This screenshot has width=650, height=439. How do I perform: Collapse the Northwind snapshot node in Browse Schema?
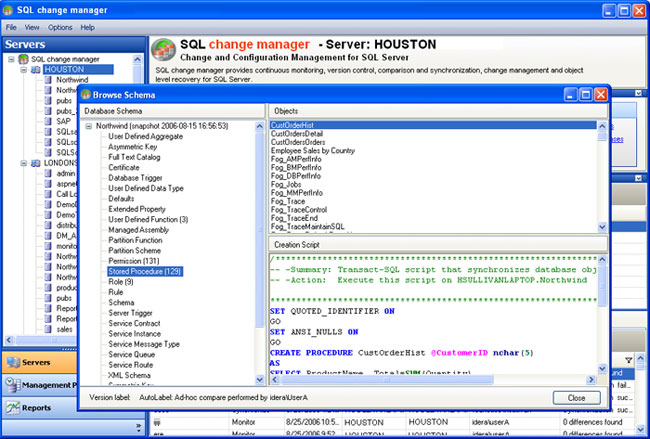pos(89,126)
